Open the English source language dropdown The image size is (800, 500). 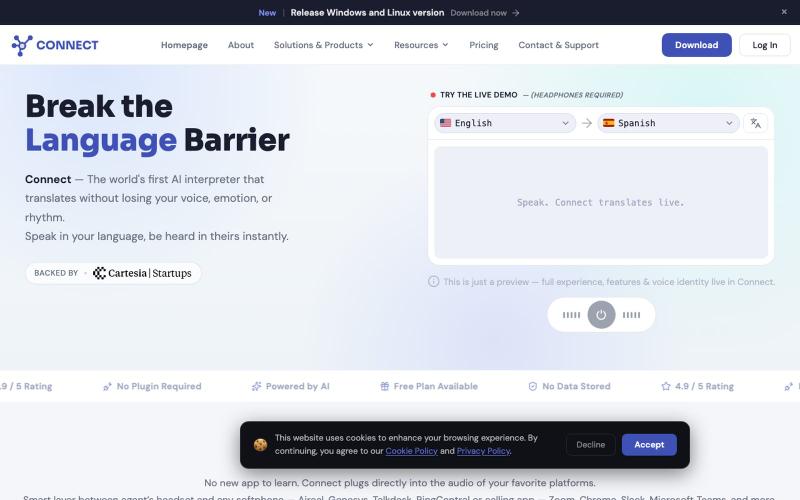coord(505,123)
